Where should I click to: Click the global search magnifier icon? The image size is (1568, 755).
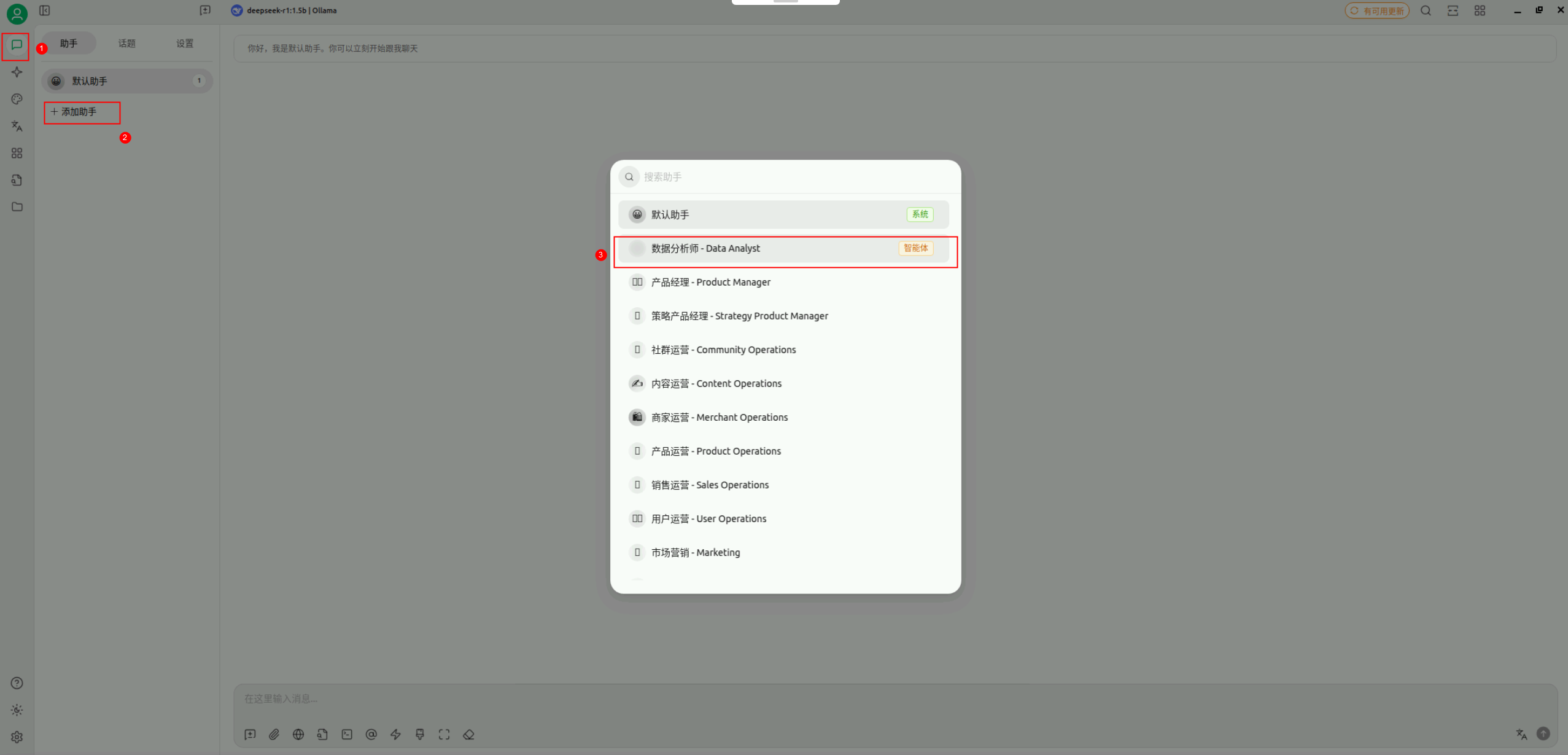tap(1426, 10)
